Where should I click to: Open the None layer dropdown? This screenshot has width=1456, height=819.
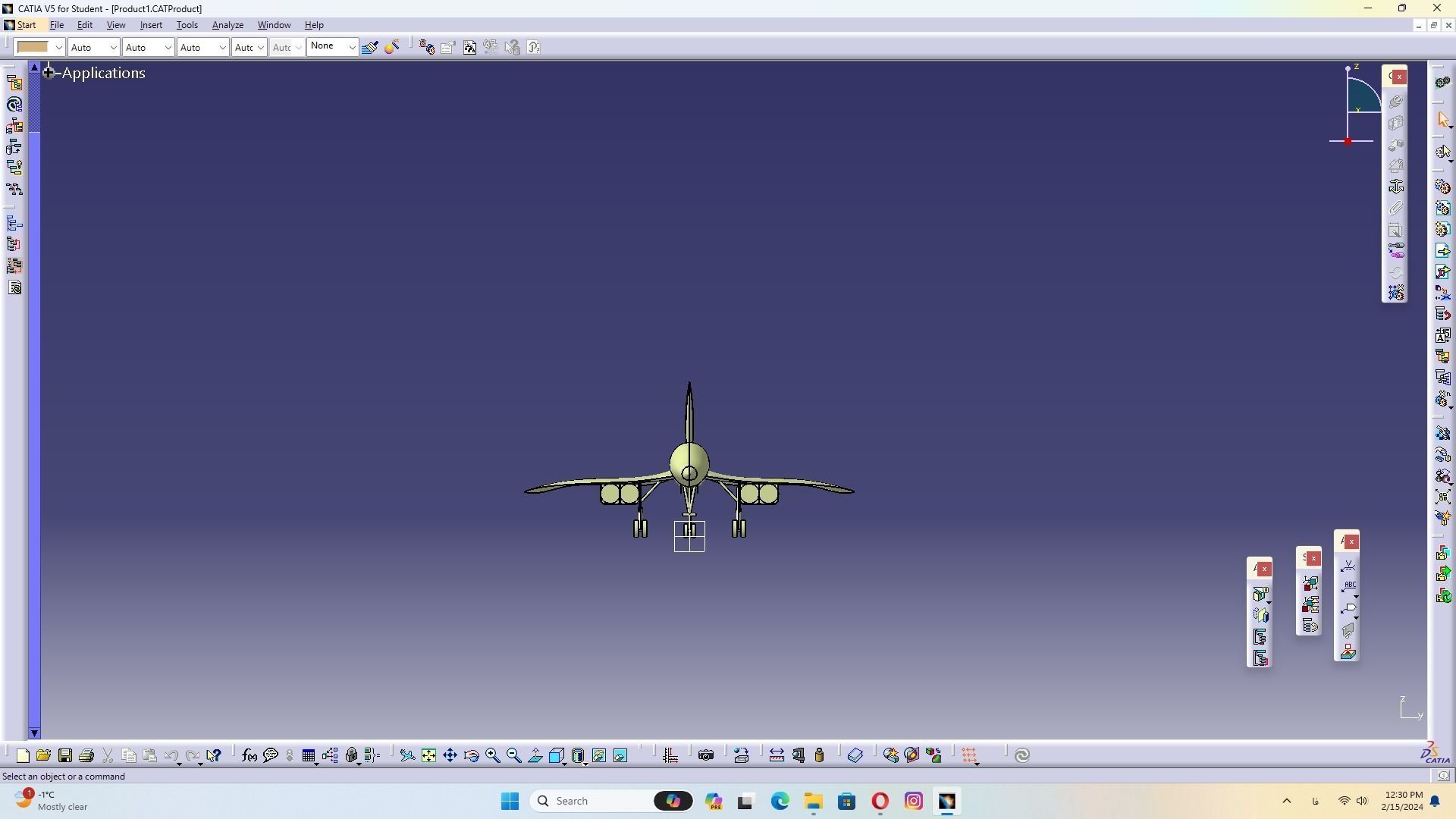click(332, 47)
